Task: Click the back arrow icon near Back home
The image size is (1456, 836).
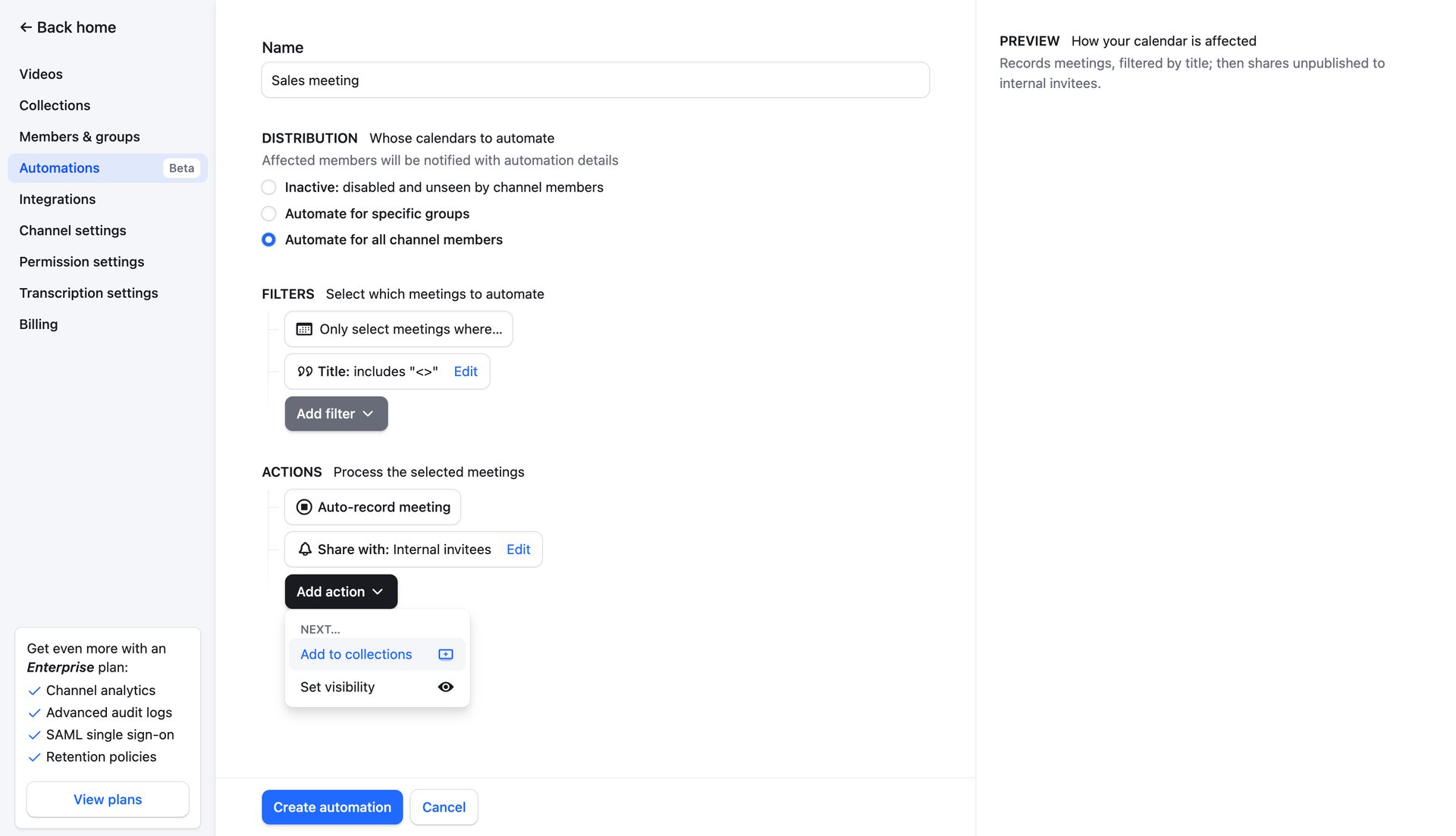Action: click(26, 27)
